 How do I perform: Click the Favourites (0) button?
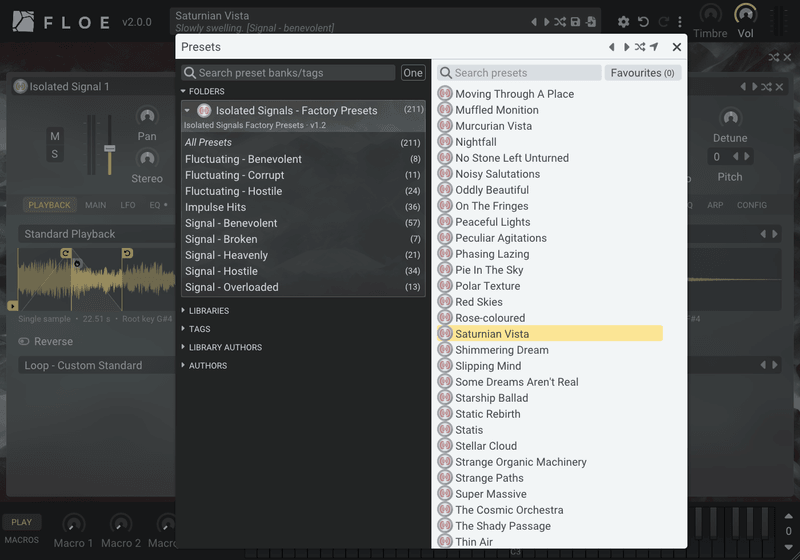click(x=642, y=73)
